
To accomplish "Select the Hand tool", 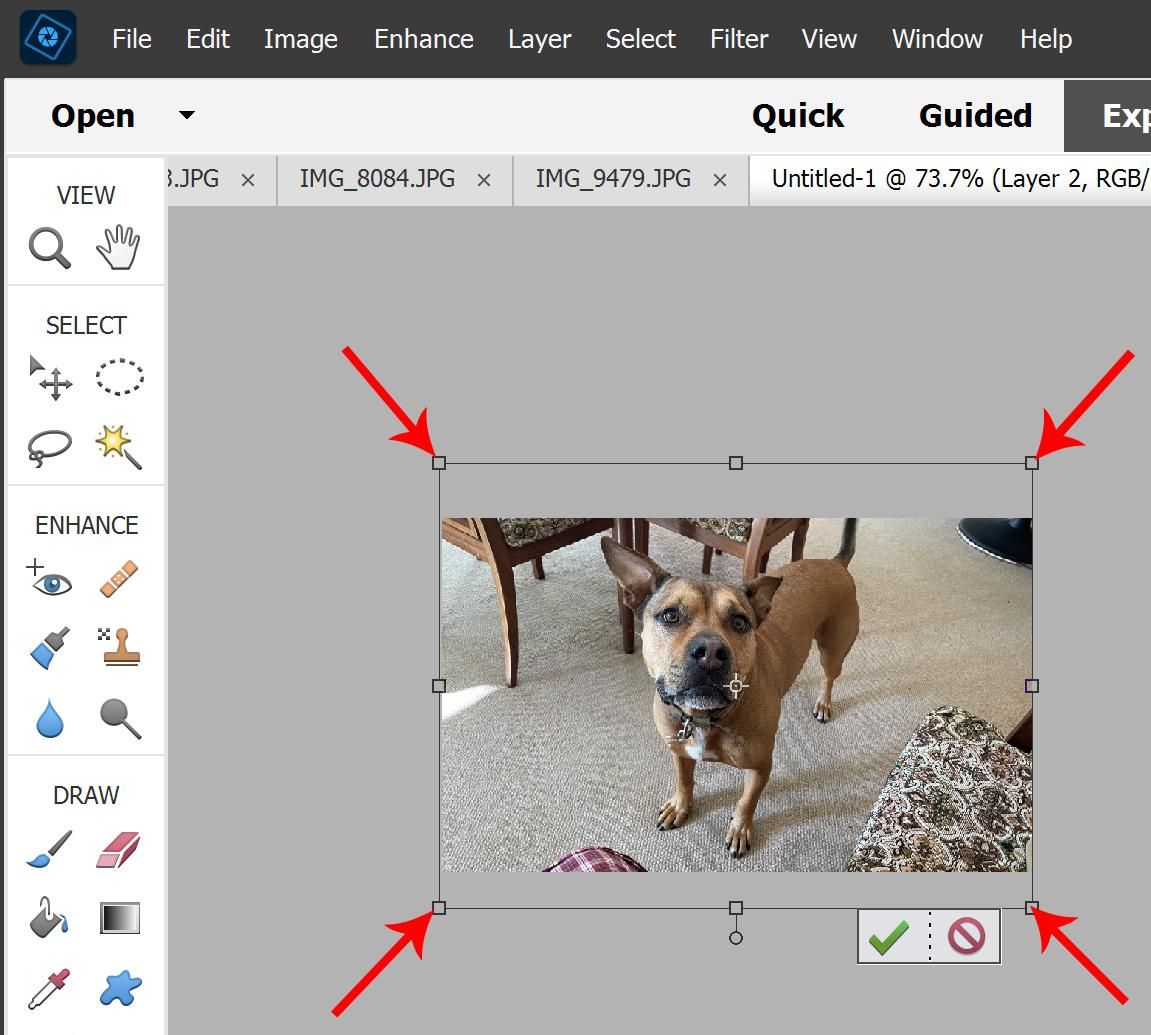I will 118,246.
